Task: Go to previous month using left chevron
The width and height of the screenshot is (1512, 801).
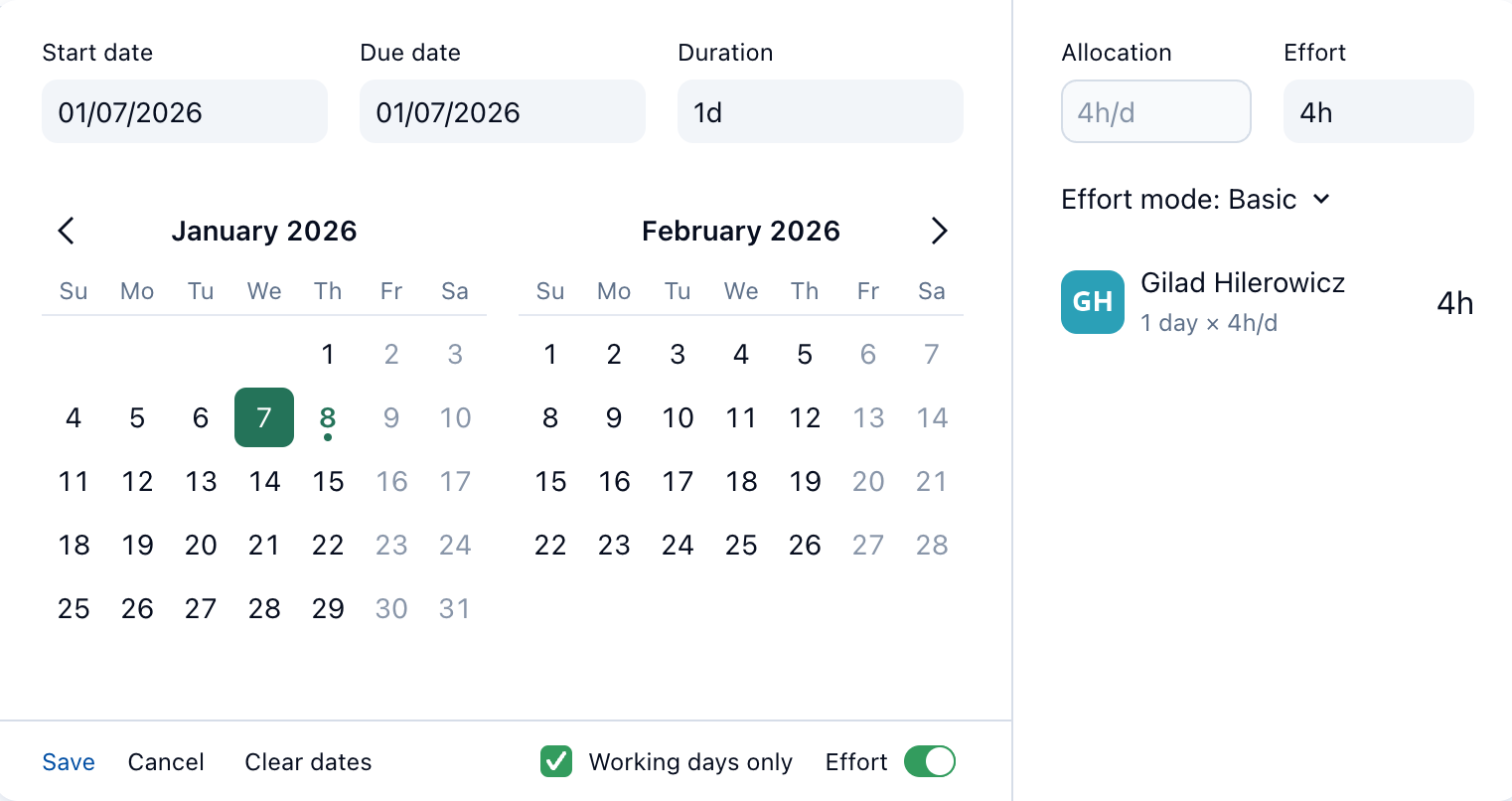Action: tap(67, 232)
